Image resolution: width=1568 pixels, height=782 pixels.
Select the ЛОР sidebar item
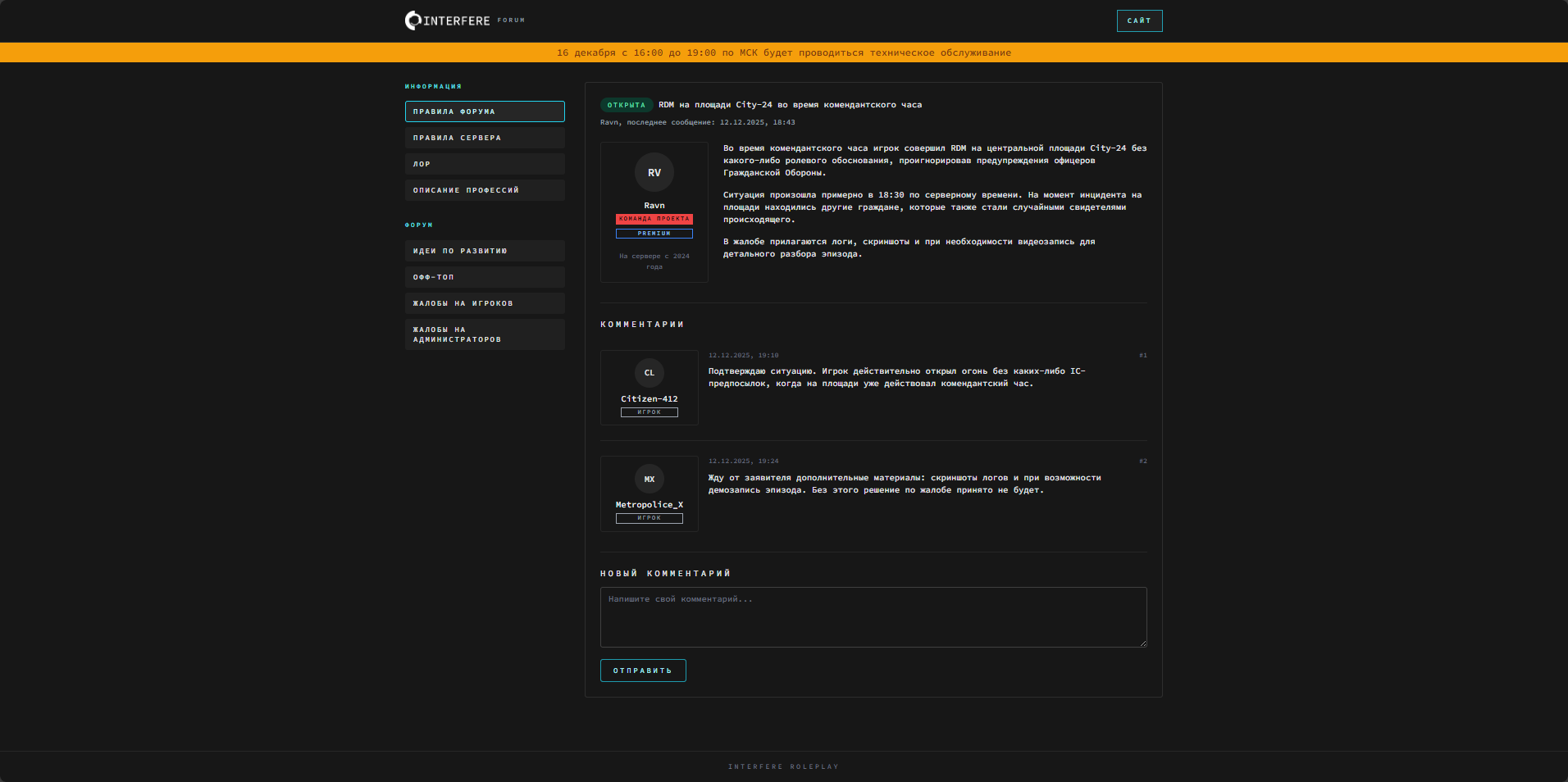(x=485, y=164)
